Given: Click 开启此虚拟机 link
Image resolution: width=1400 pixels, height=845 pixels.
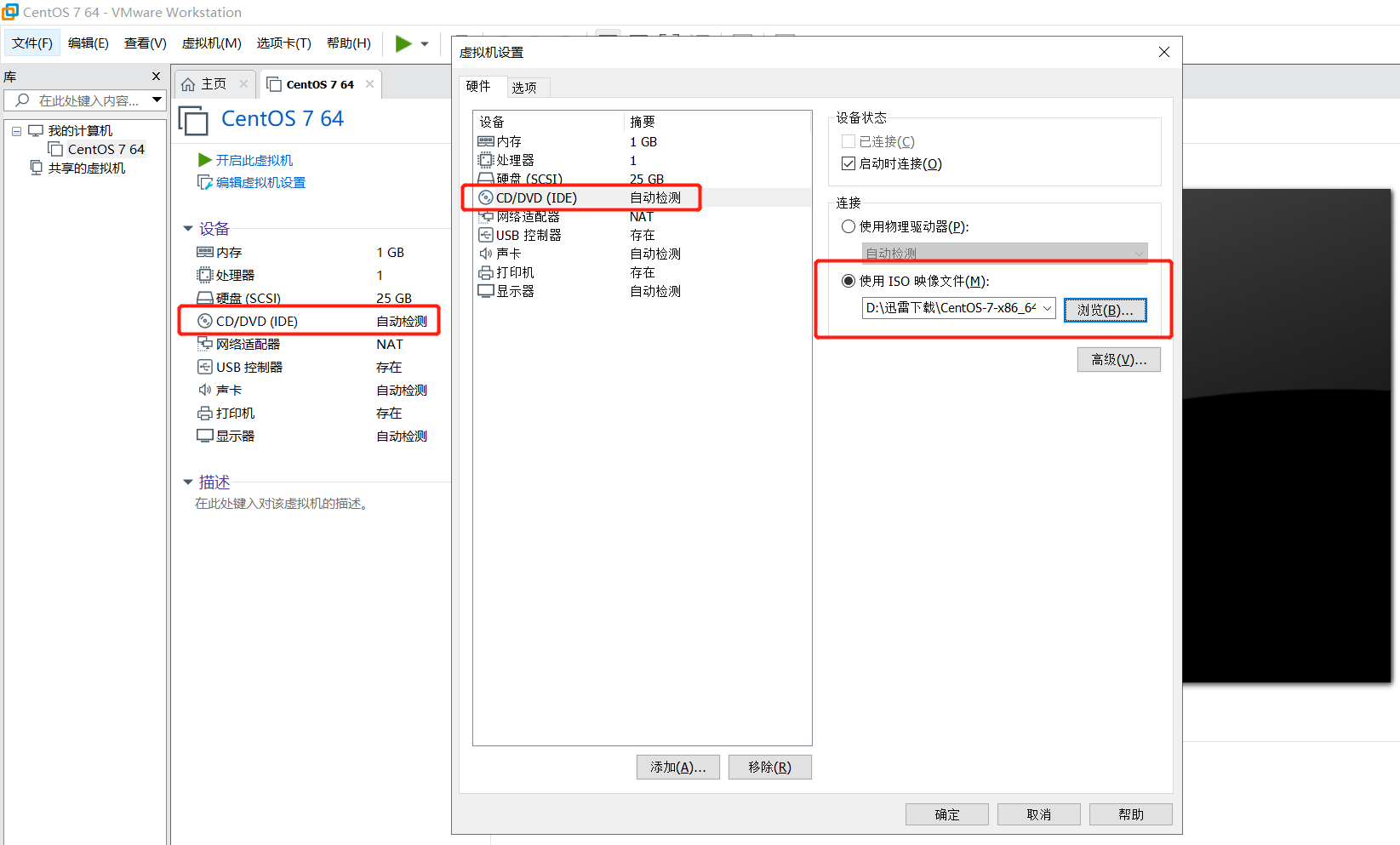Looking at the screenshot, I should (254, 160).
